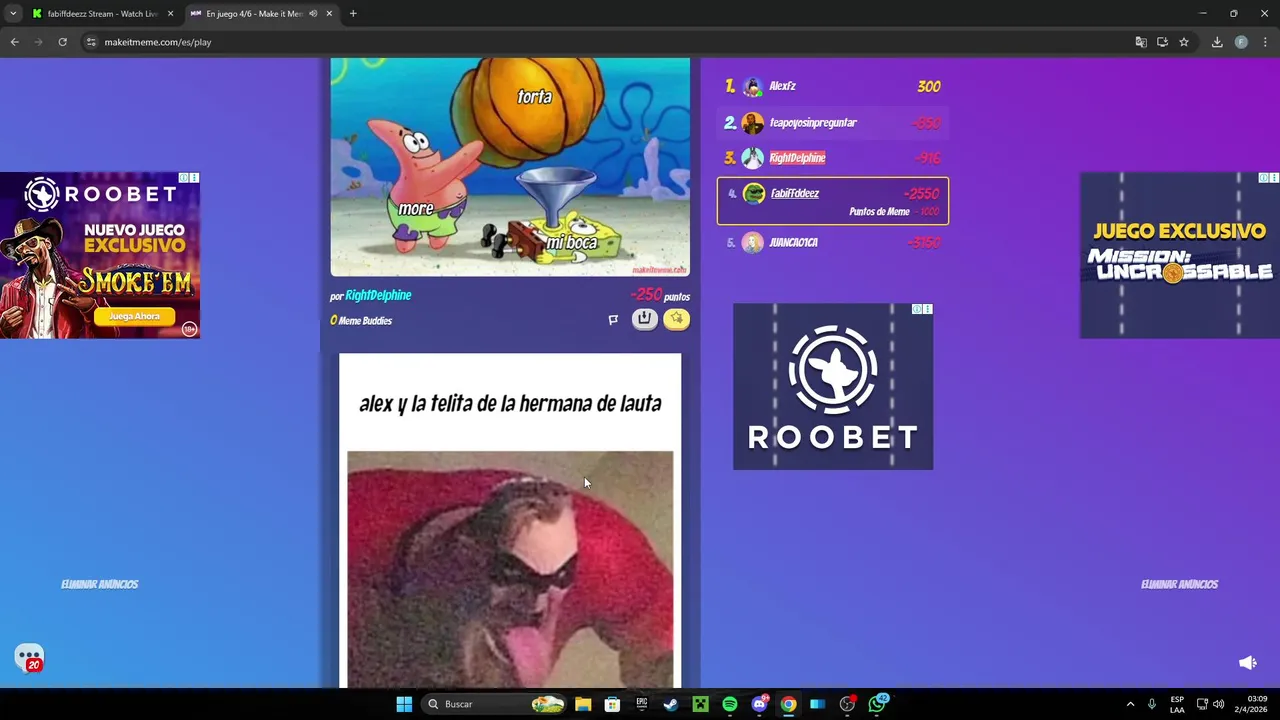Open ESP LAA language switcher
This screenshot has width=1280, height=720.
point(1177,704)
